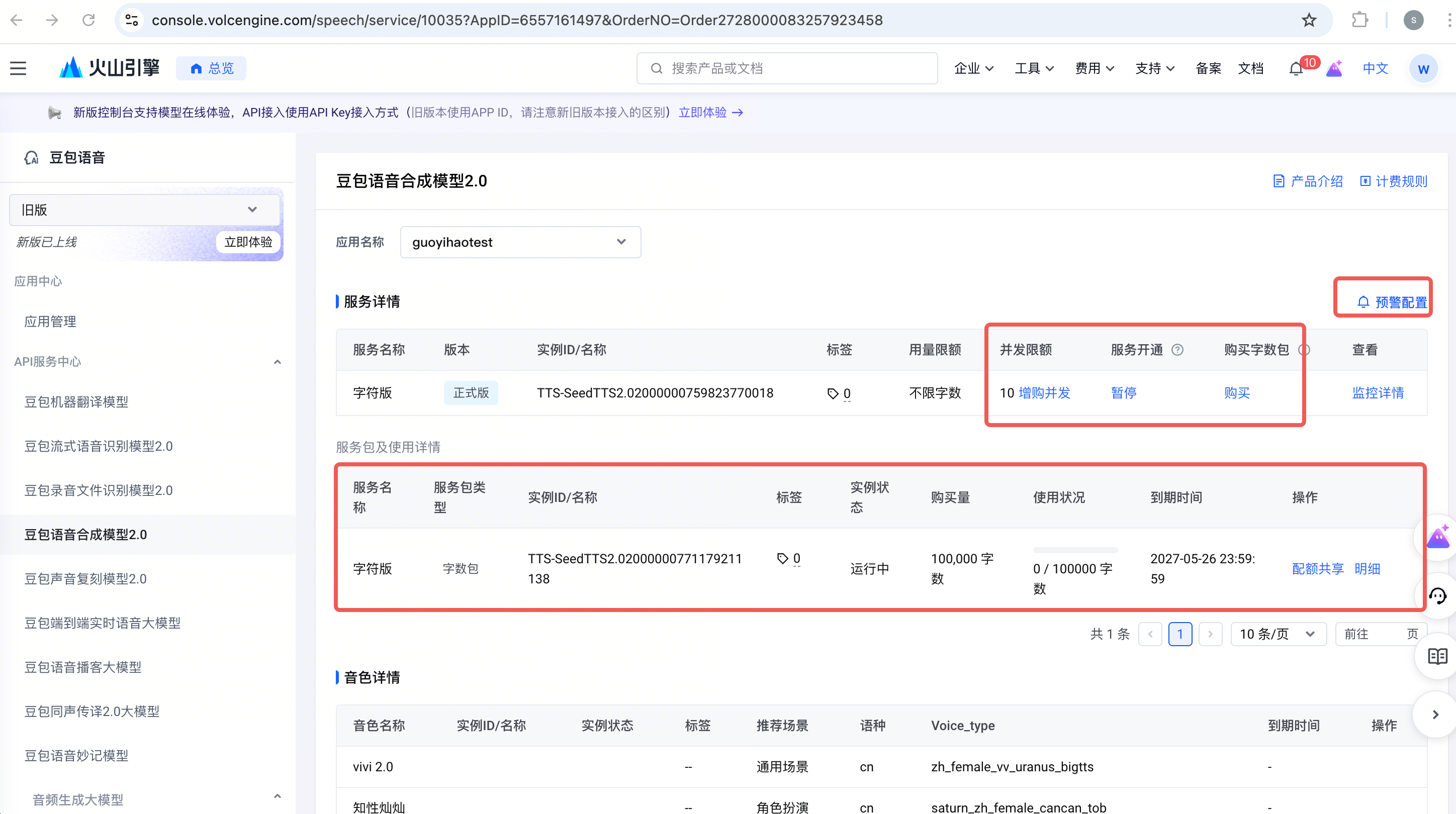Open the guoyihaotest application dropdown

(x=520, y=242)
